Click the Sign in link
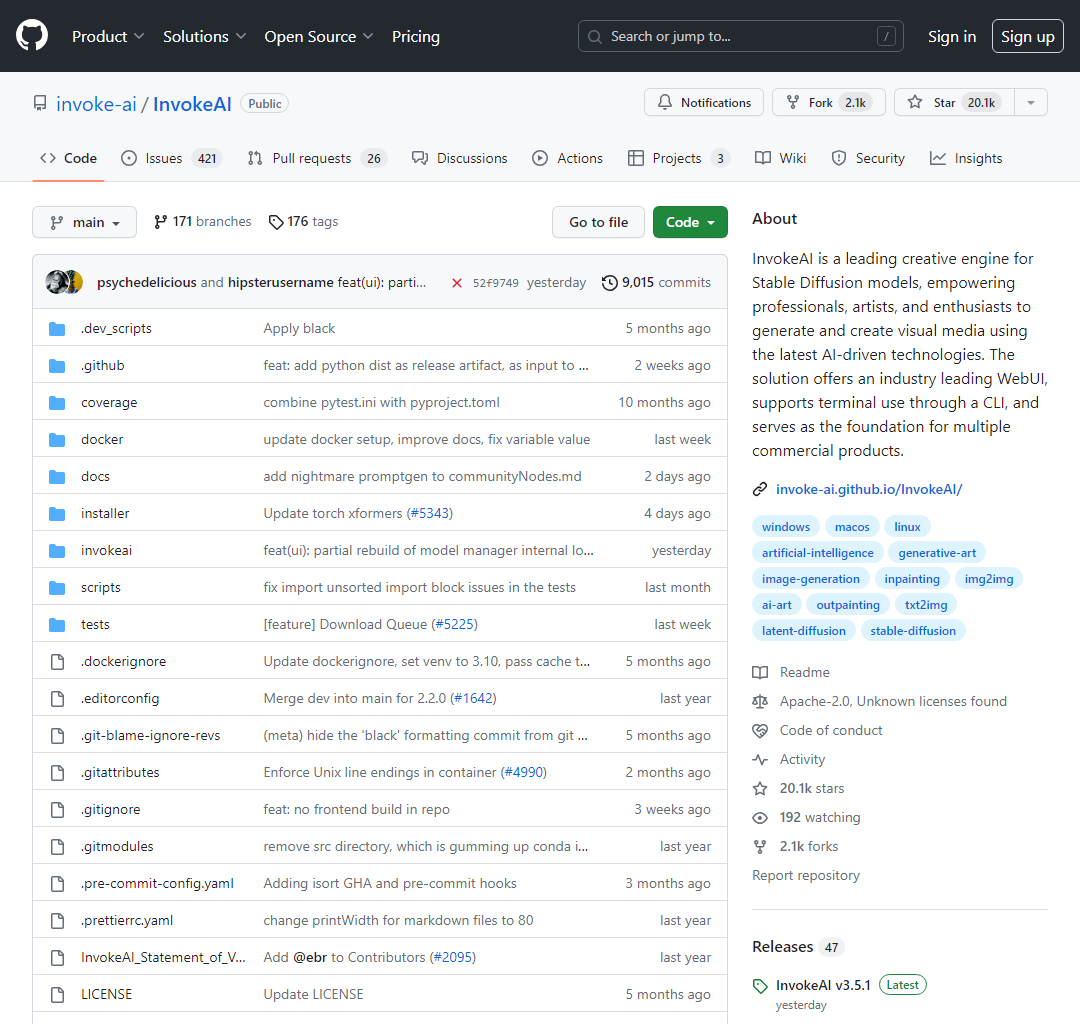 (952, 36)
